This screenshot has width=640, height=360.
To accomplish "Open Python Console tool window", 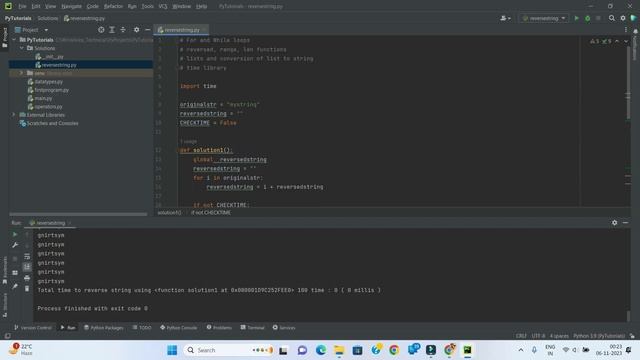I will click(179, 327).
